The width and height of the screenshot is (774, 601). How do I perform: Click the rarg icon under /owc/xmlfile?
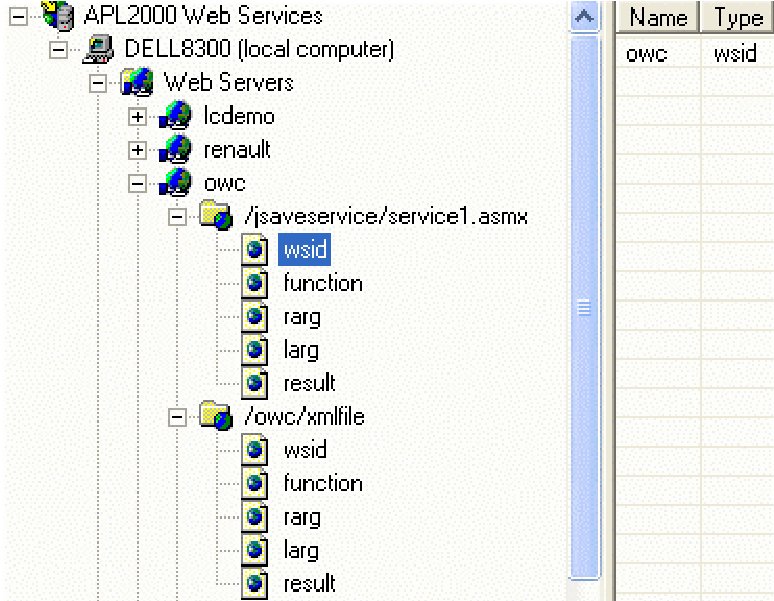click(255, 517)
